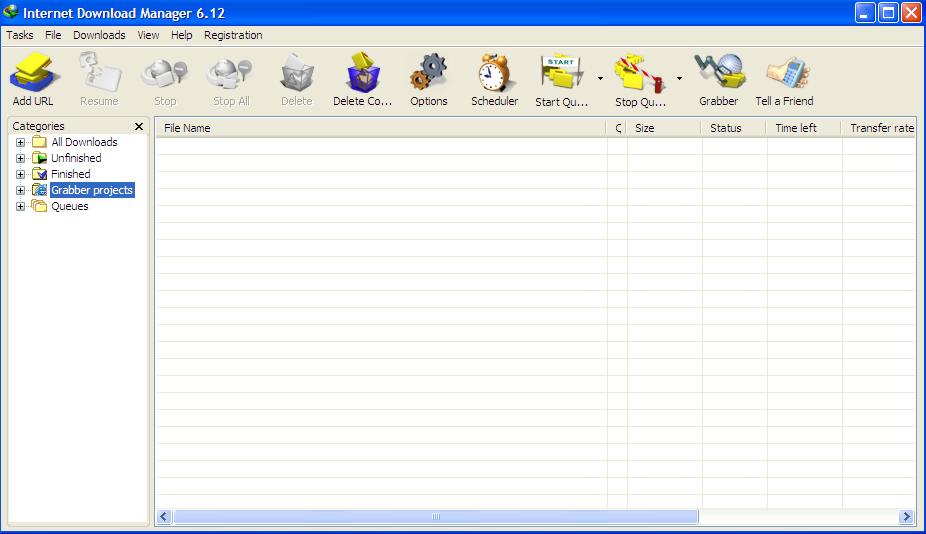Viewport: 926px width, 534px height.
Task: Sort by Time left column header
Action: pos(804,128)
